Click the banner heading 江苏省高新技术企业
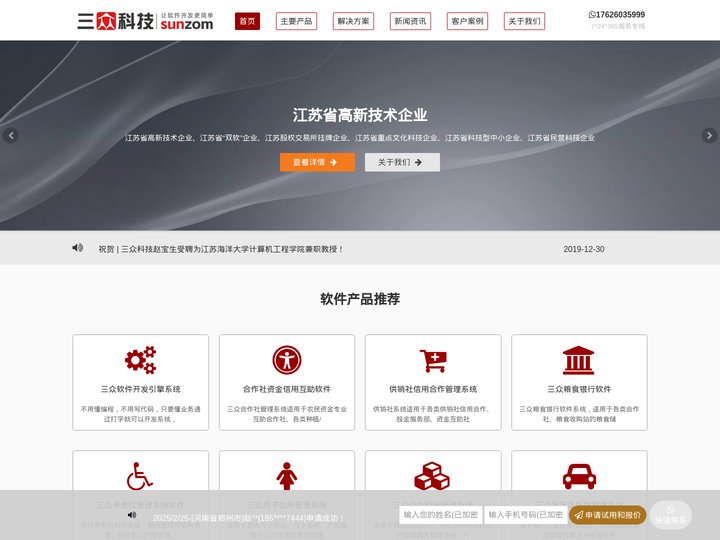The height and width of the screenshot is (540, 720). (x=360, y=115)
